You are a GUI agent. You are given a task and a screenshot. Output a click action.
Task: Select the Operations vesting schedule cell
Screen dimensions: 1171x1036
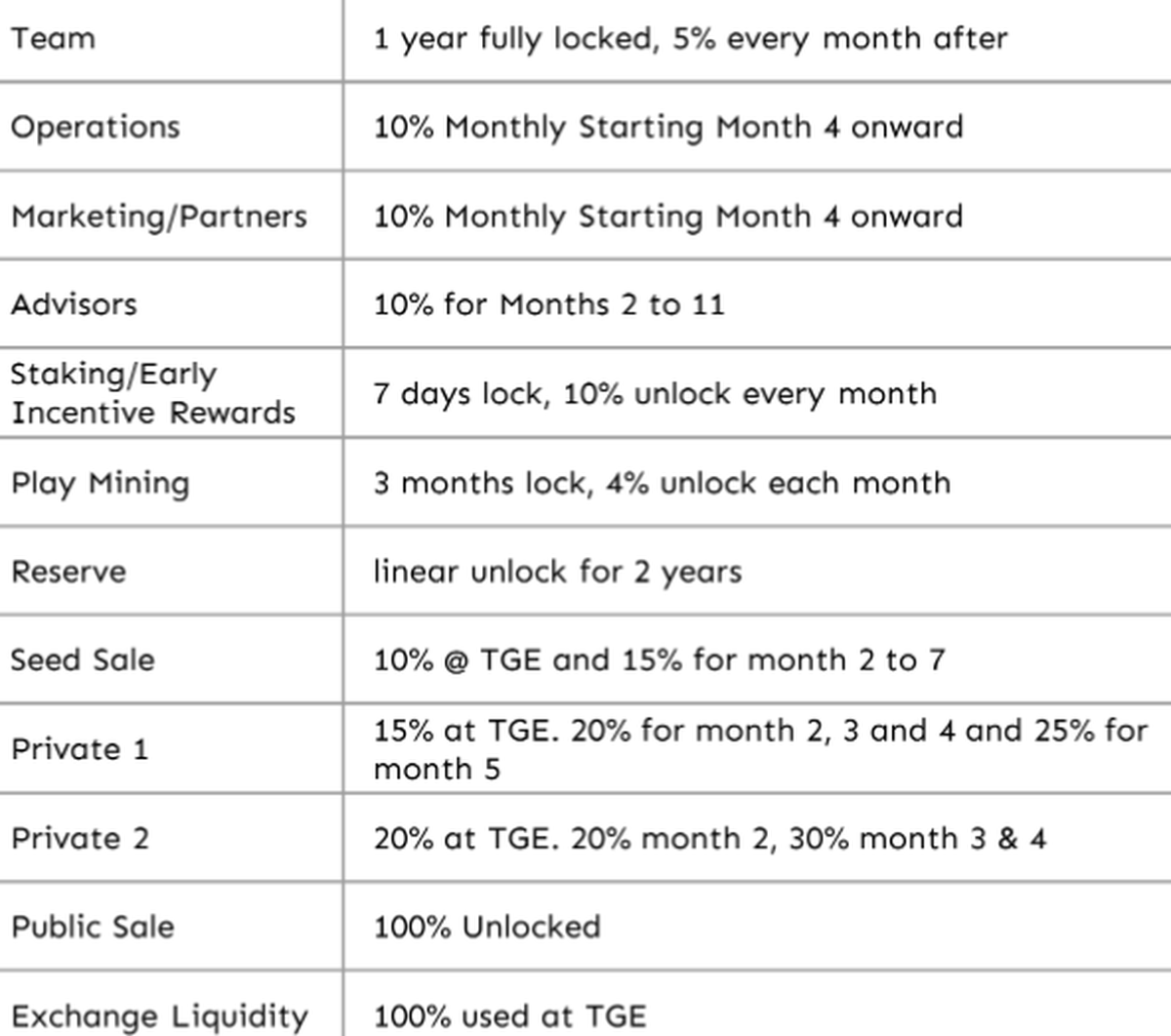click(668, 127)
